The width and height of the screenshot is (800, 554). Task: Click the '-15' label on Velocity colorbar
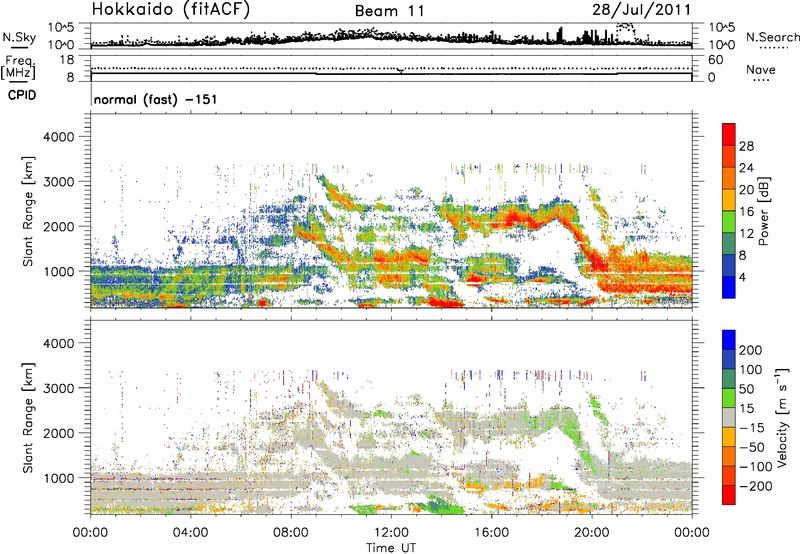click(752, 427)
